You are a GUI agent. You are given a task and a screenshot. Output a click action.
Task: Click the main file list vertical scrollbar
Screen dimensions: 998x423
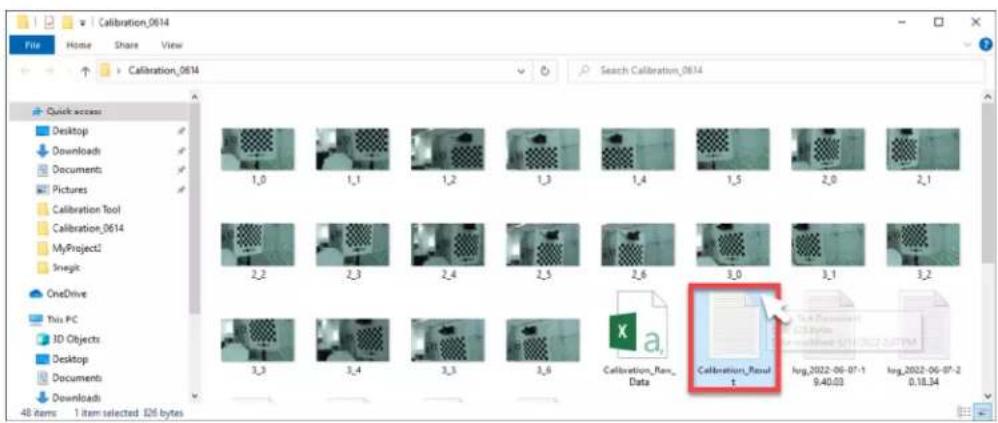987,242
